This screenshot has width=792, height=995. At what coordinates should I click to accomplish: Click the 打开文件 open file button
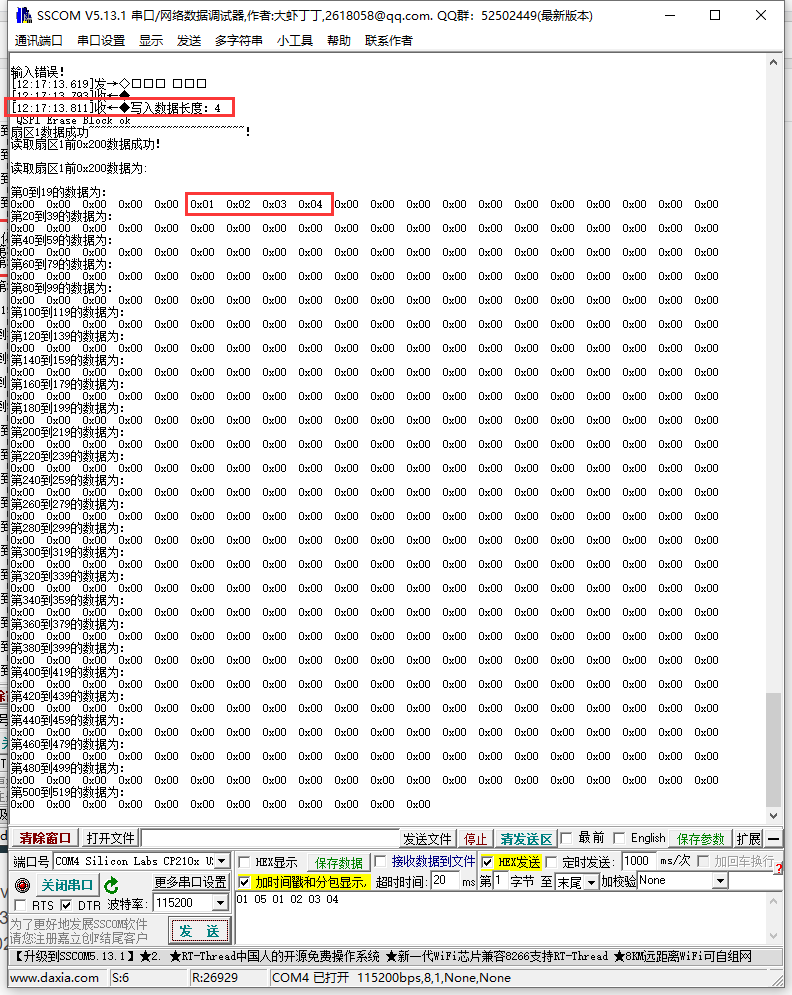110,838
